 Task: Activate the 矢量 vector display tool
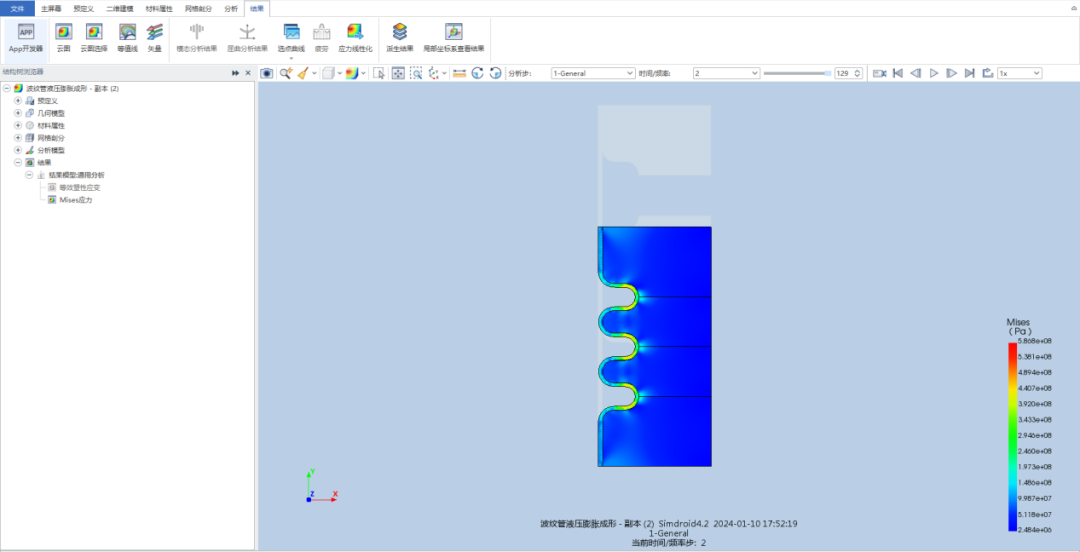[154, 38]
